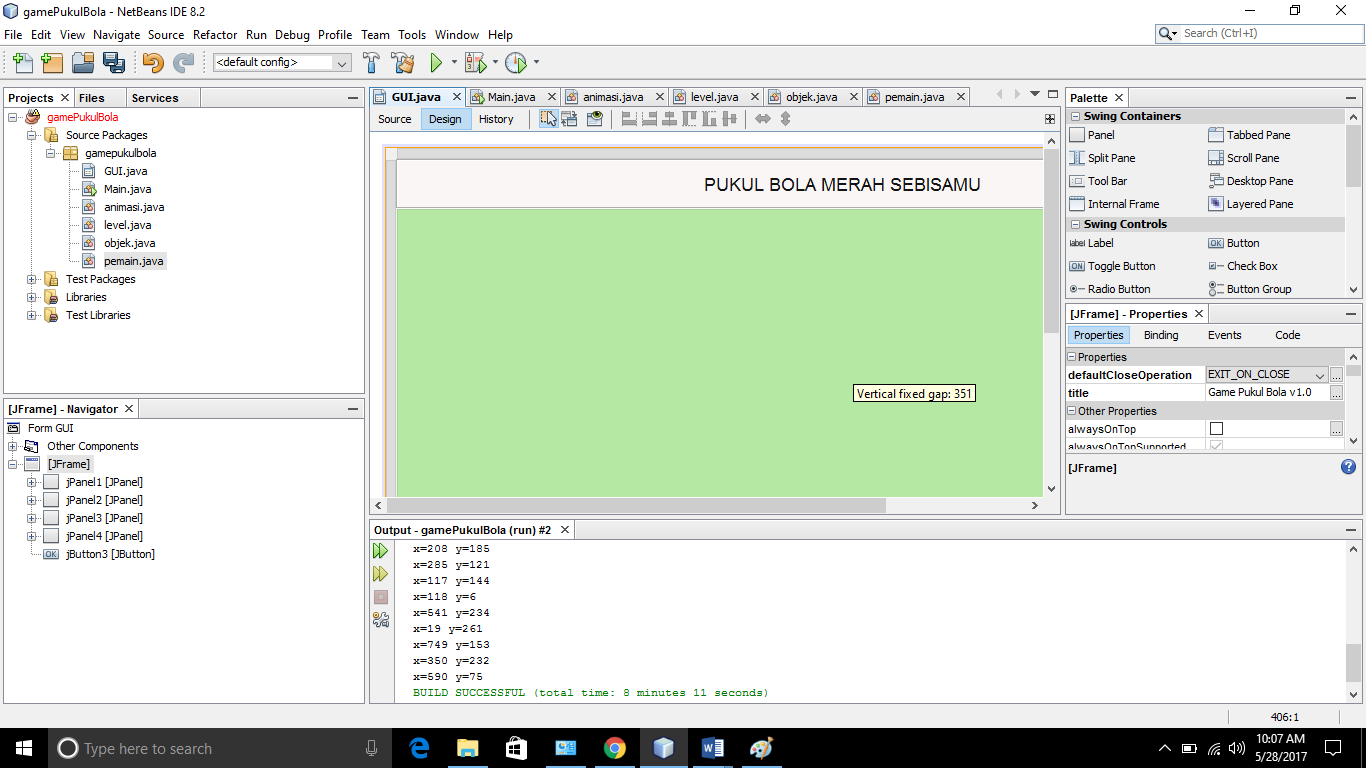The image size is (1366, 768).
Task: Run the gamePukulBola project with green Run icon
Action: click(x=437, y=62)
